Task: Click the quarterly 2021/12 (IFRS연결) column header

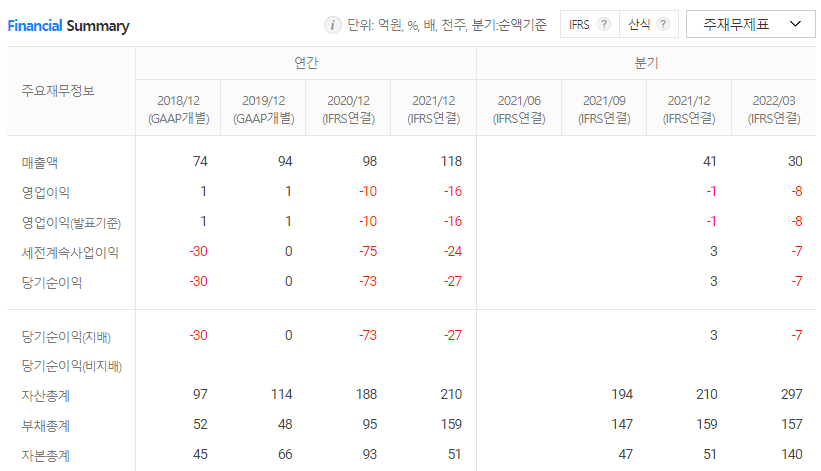Action: (x=689, y=109)
